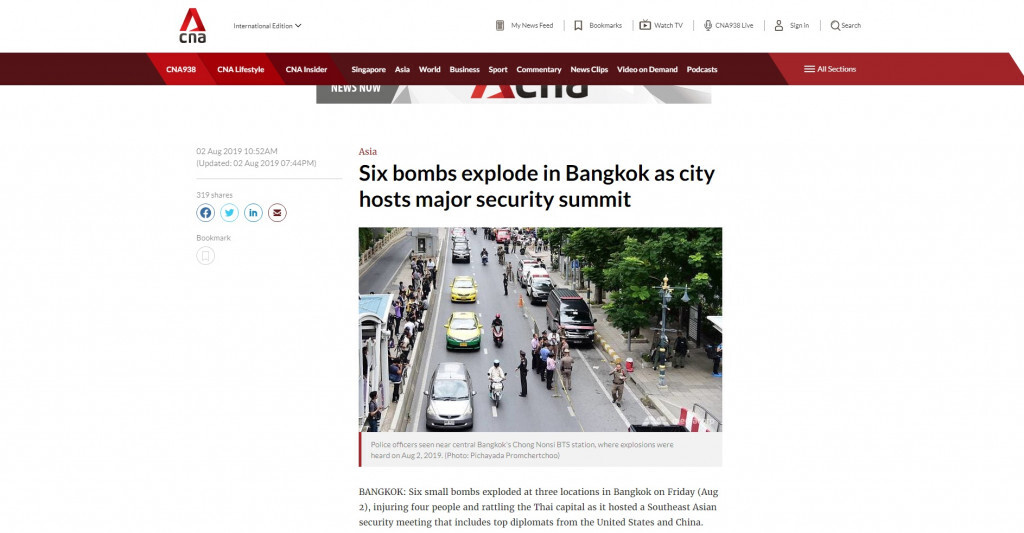Click the 319 shares text
1024x533 pixels.
[x=214, y=195]
